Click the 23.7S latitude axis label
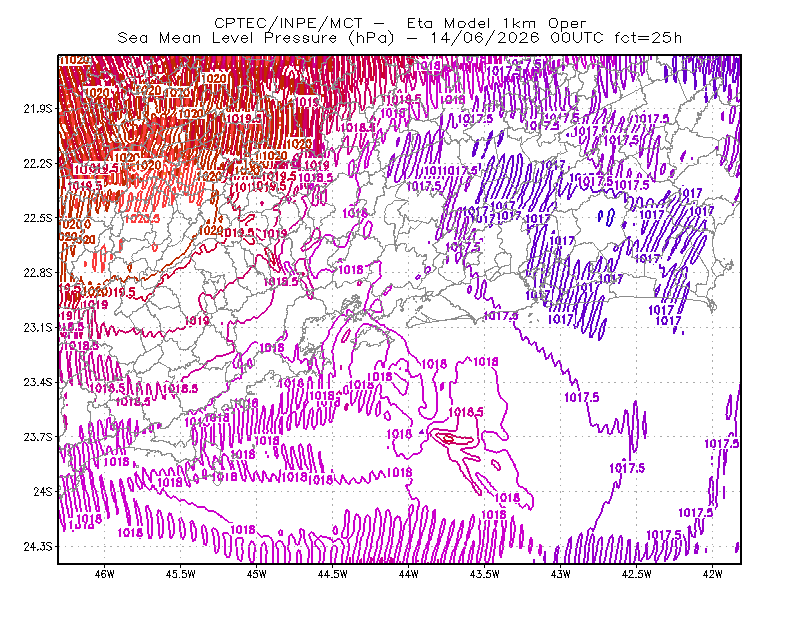This screenshot has height=618, width=800. (x=38, y=437)
